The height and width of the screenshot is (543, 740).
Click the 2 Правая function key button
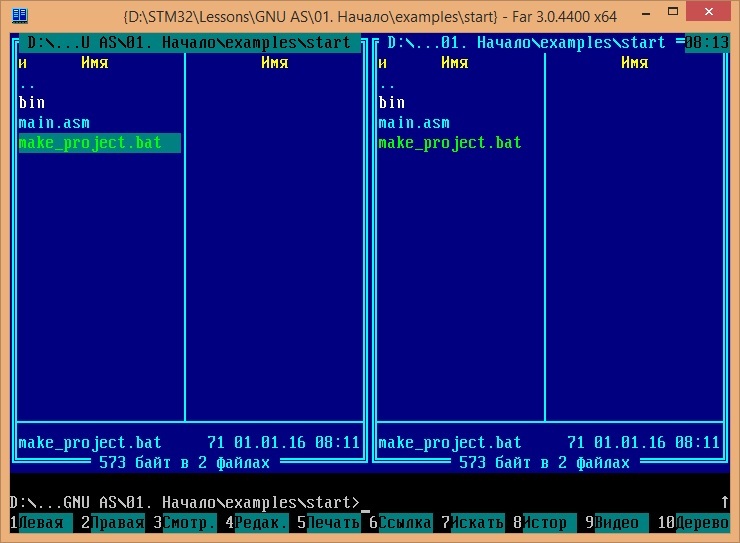click(113, 523)
